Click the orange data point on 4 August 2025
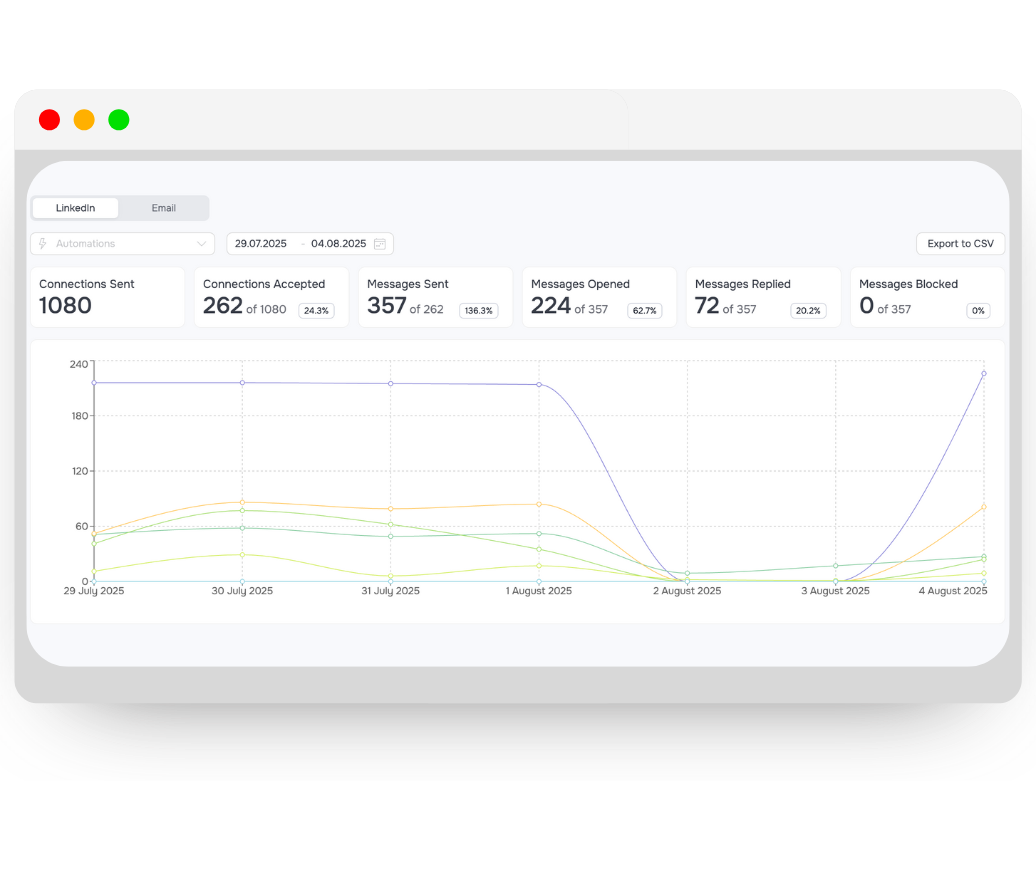 click(x=984, y=507)
